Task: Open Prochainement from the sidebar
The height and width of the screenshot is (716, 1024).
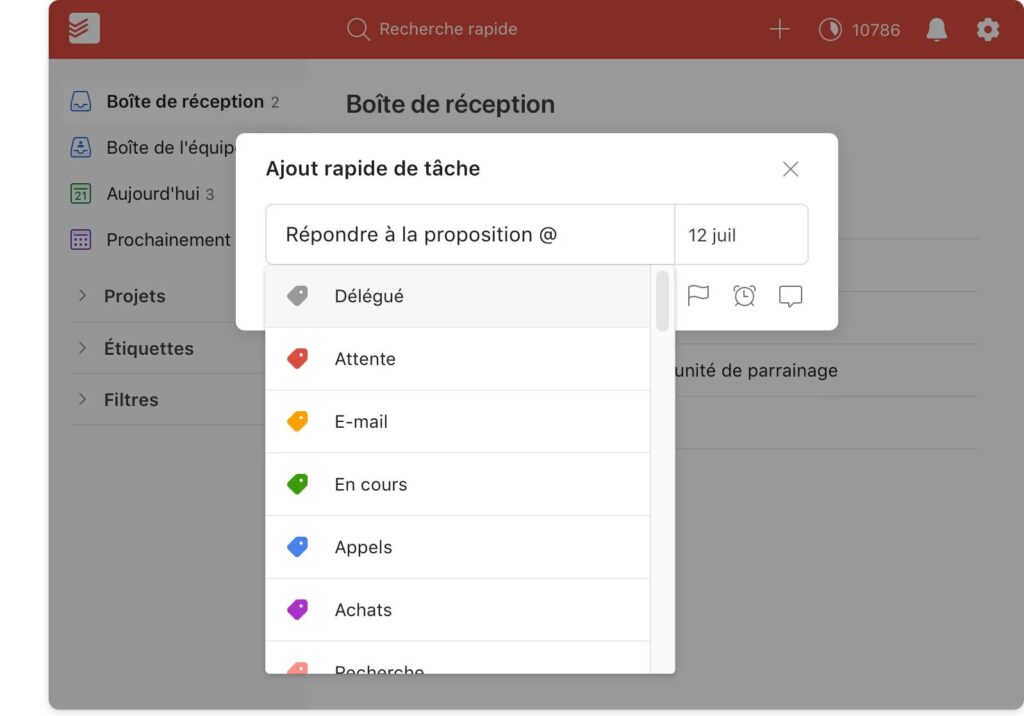Action: pos(168,240)
